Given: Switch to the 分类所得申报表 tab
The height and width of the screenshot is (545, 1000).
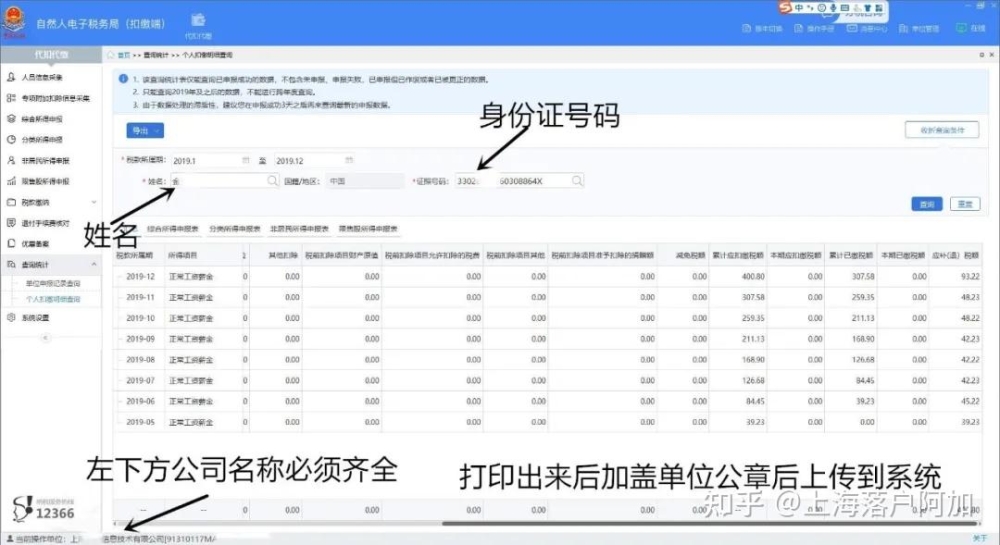Looking at the screenshot, I should click(235, 229).
